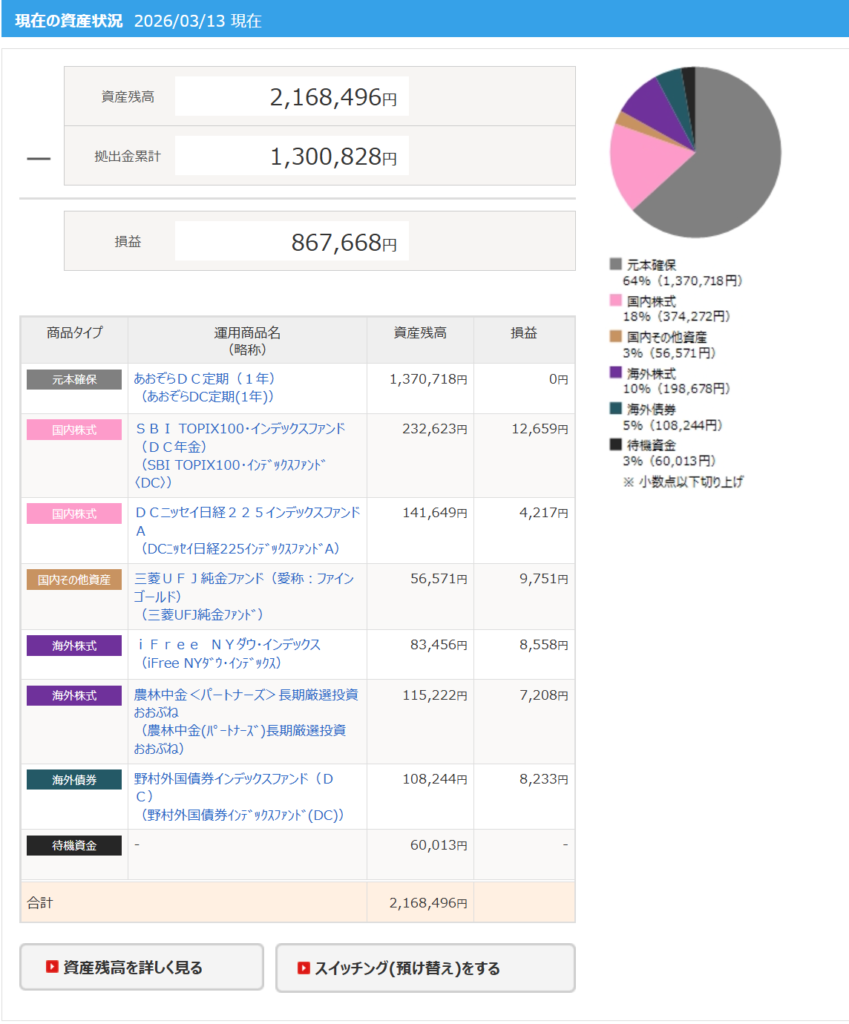Open the 三菱UFJ純金ファンド product link

click(243, 579)
